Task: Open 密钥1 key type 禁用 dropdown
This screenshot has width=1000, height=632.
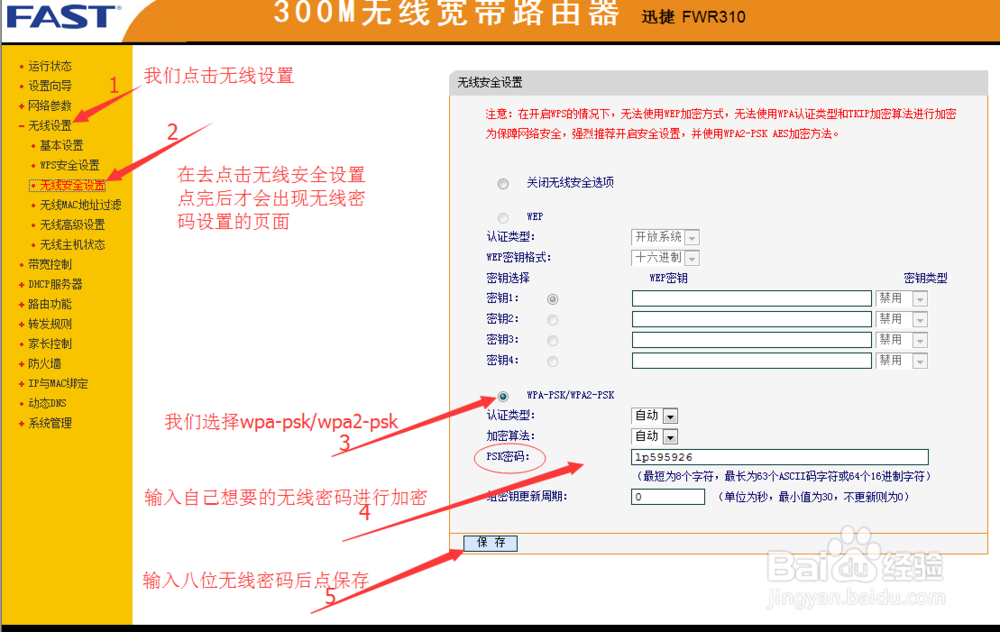Action: (x=901, y=298)
